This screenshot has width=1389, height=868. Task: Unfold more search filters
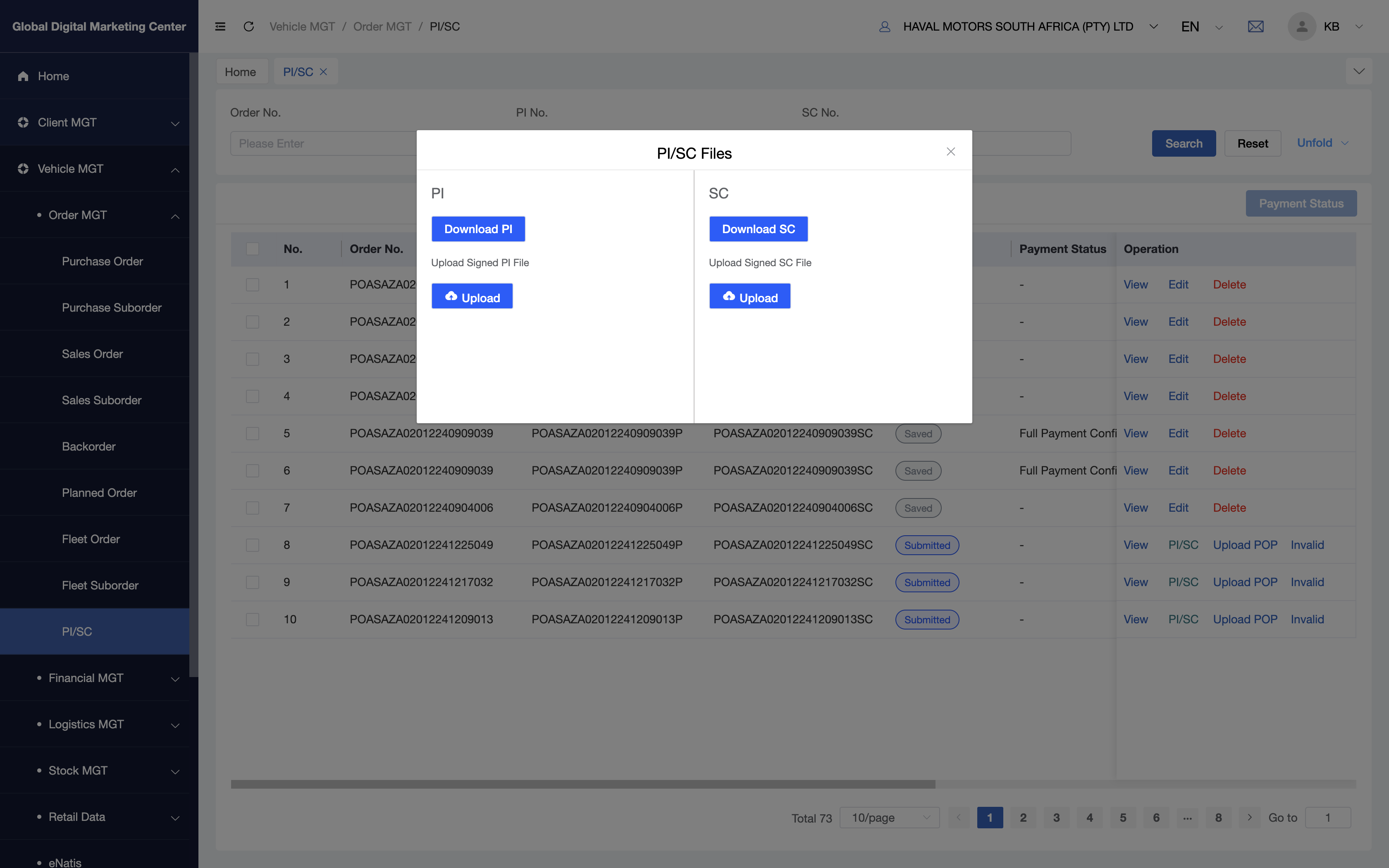tap(1322, 143)
